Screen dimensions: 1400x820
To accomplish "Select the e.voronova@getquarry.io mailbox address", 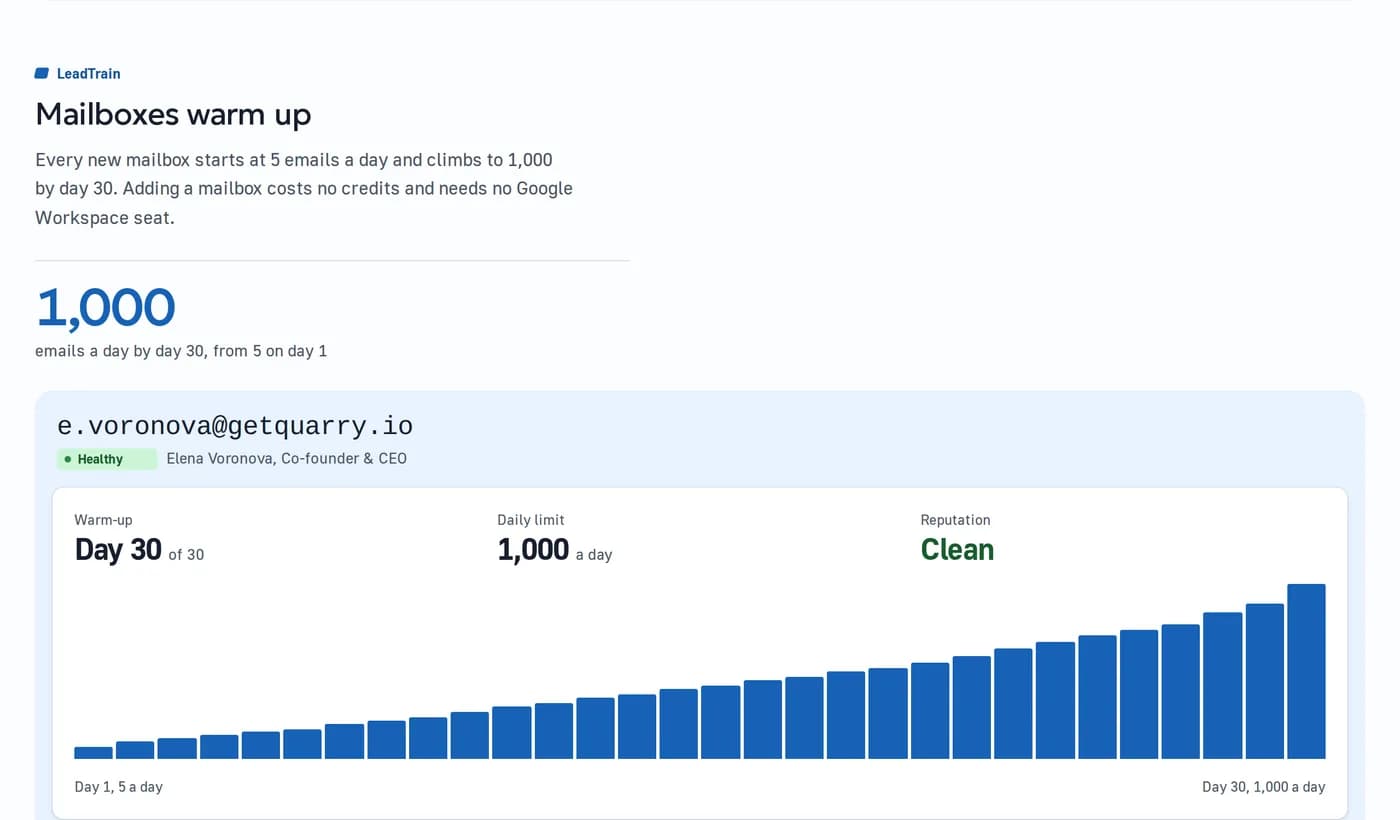I will [x=235, y=426].
